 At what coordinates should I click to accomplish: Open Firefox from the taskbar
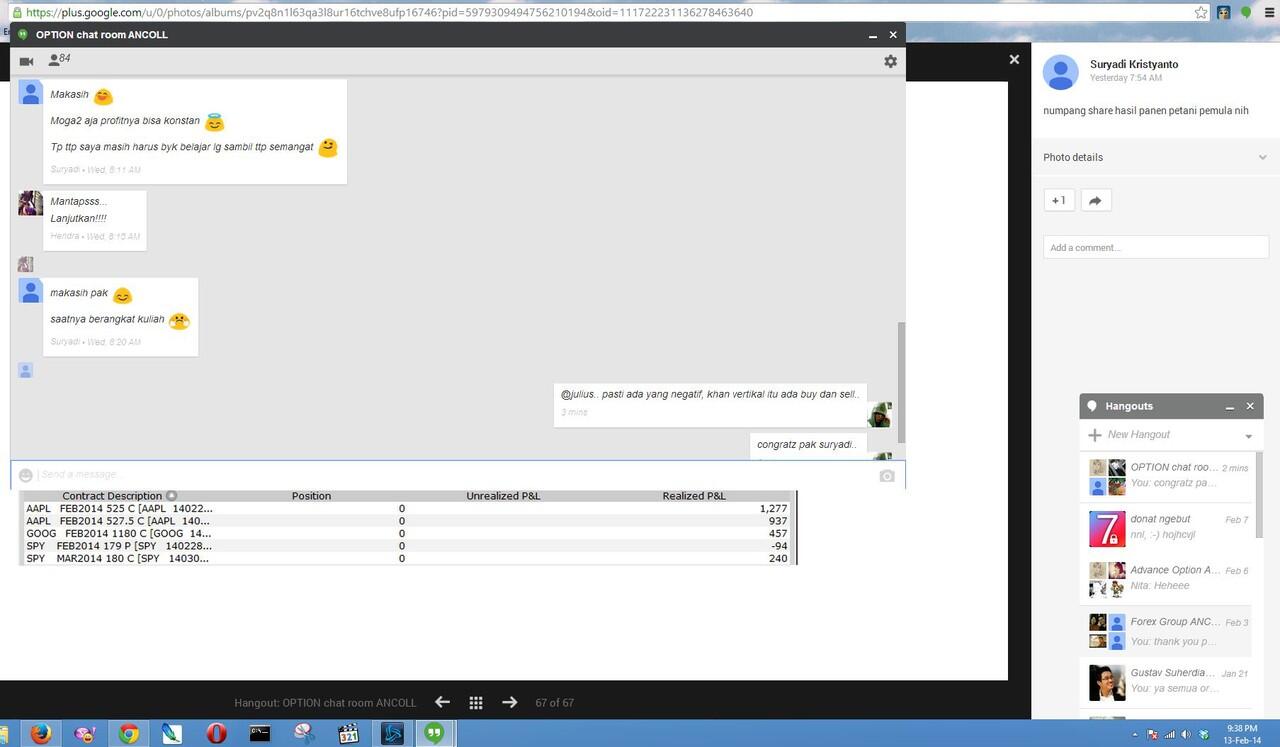(40, 734)
